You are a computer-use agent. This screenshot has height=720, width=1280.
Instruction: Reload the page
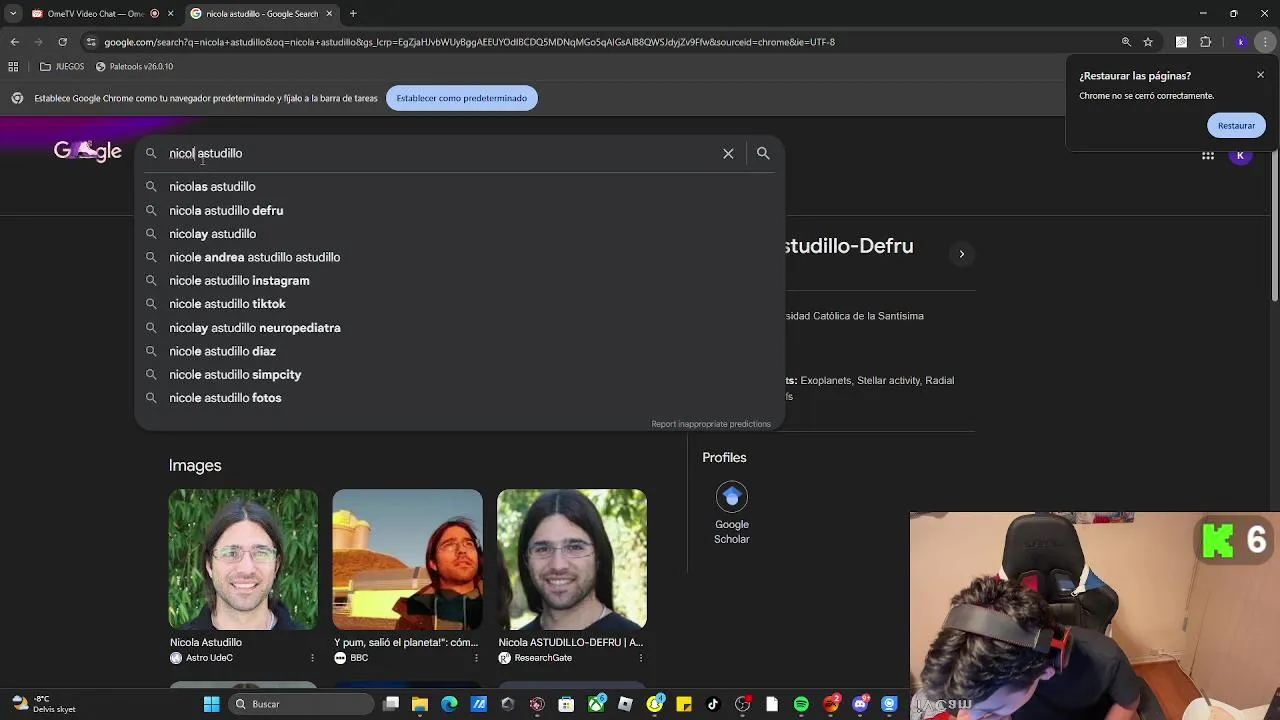pos(62,42)
